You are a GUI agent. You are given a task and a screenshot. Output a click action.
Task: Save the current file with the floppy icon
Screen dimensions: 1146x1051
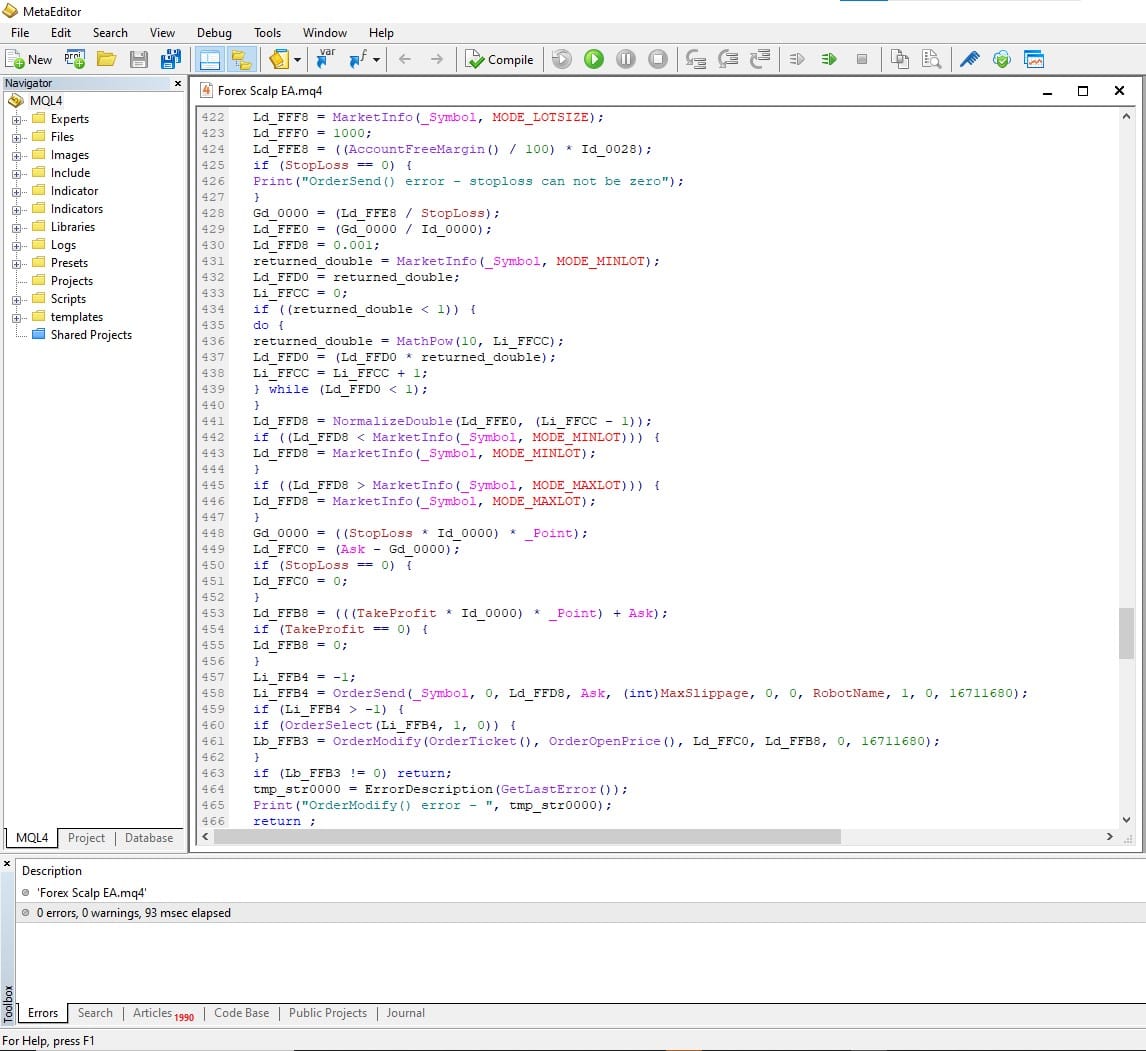click(x=139, y=59)
